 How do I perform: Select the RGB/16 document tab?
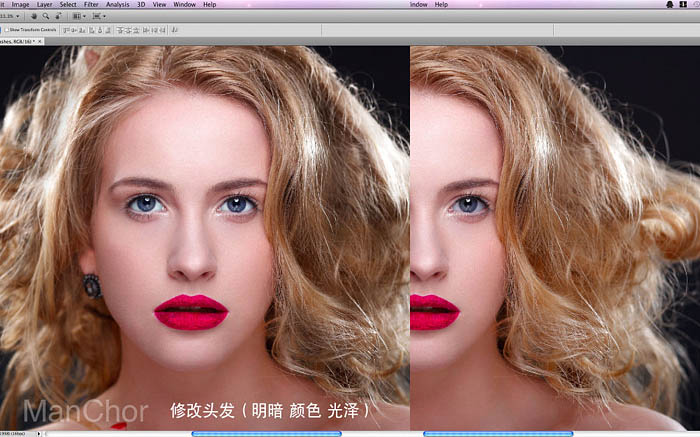[17, 41]
